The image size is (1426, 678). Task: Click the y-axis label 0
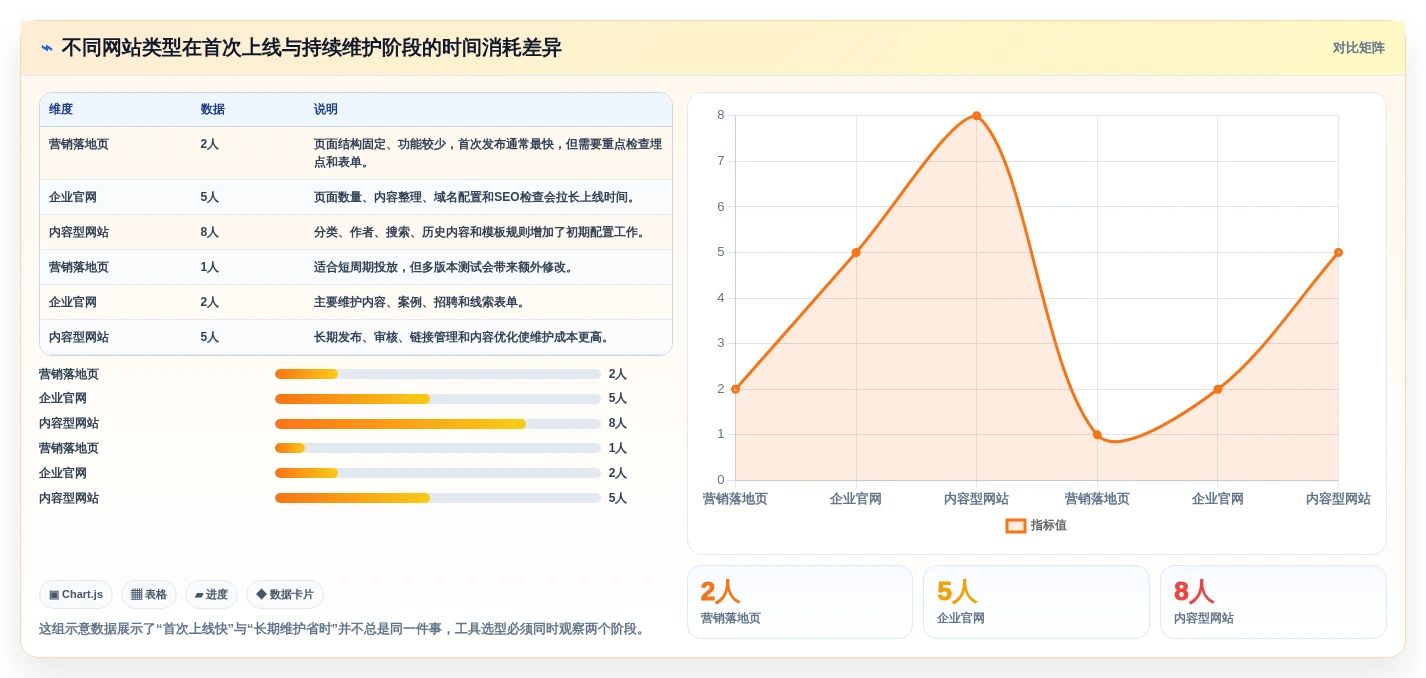(x=720, y=480)
